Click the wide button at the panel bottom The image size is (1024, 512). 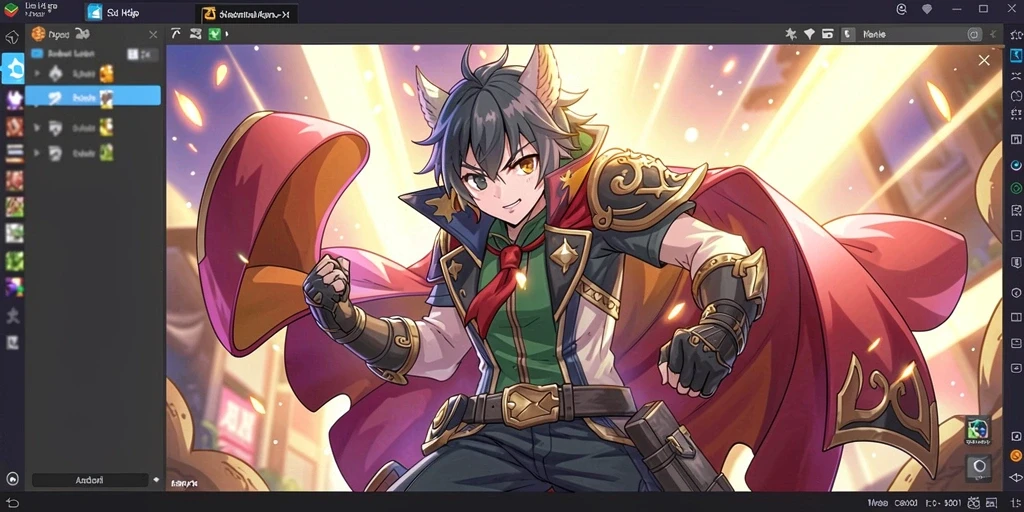click(x=90, y=480)
